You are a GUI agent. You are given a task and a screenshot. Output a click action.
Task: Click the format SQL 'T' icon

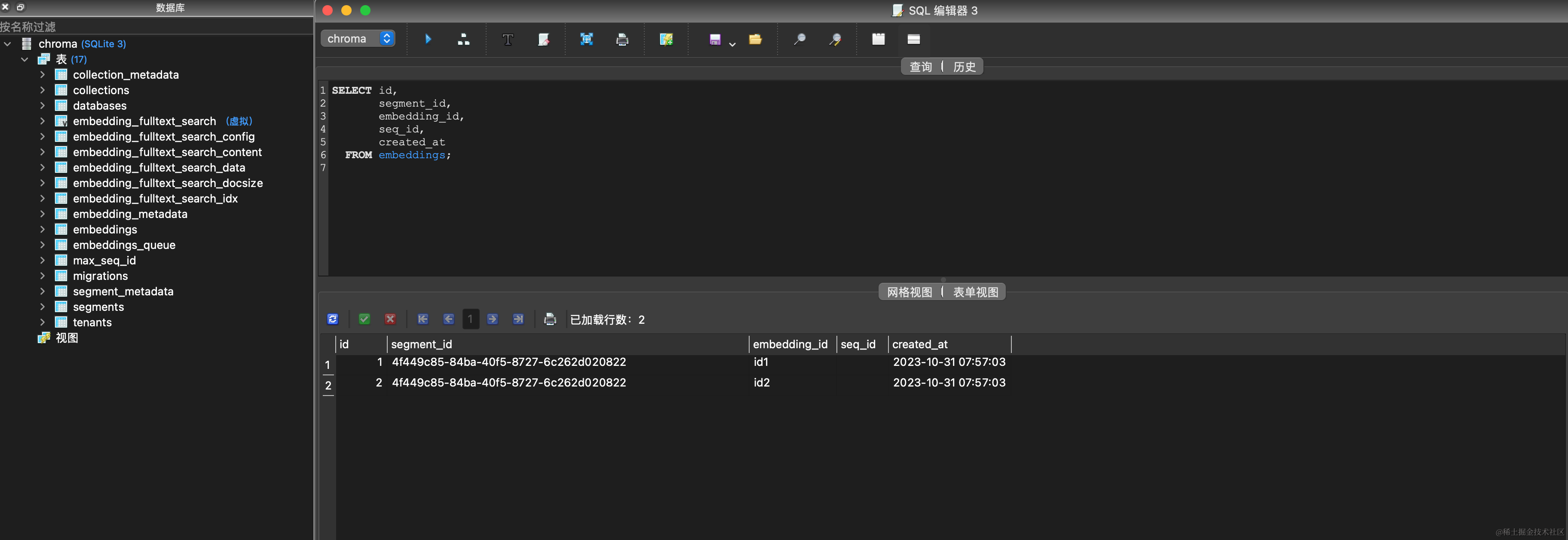pyautogui.click(x=507, y=40)
